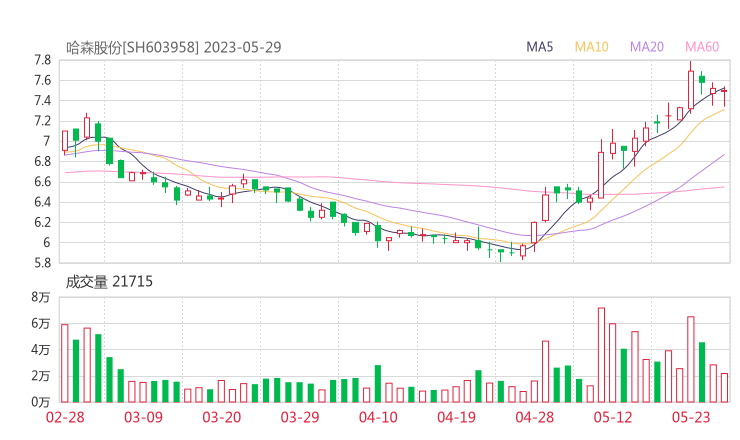Click the 03-09 date axis label
Viewport: 740px width, 440px height.
pos(143,417)
